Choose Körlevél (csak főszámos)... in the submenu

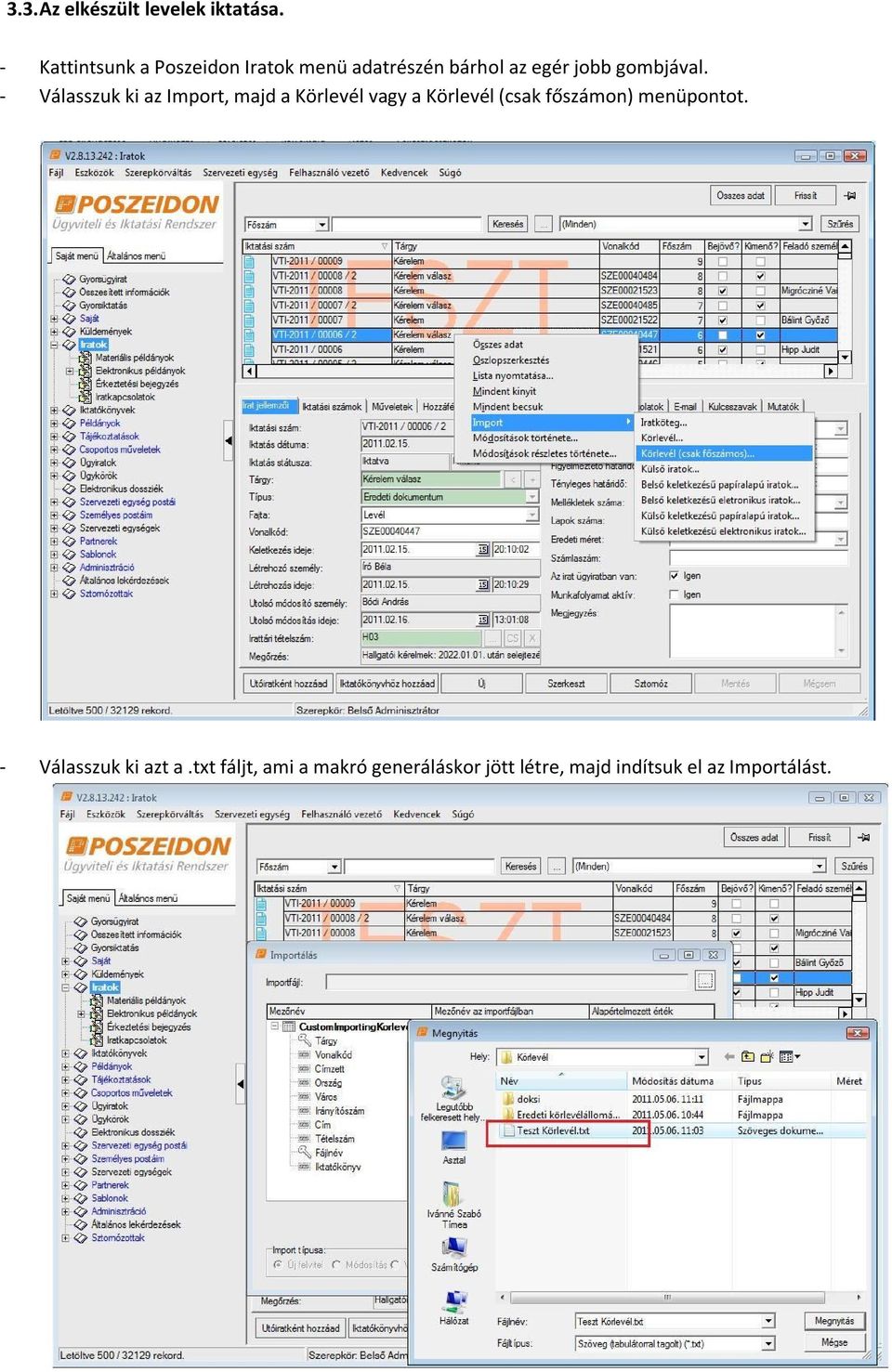tap(725, 453)
